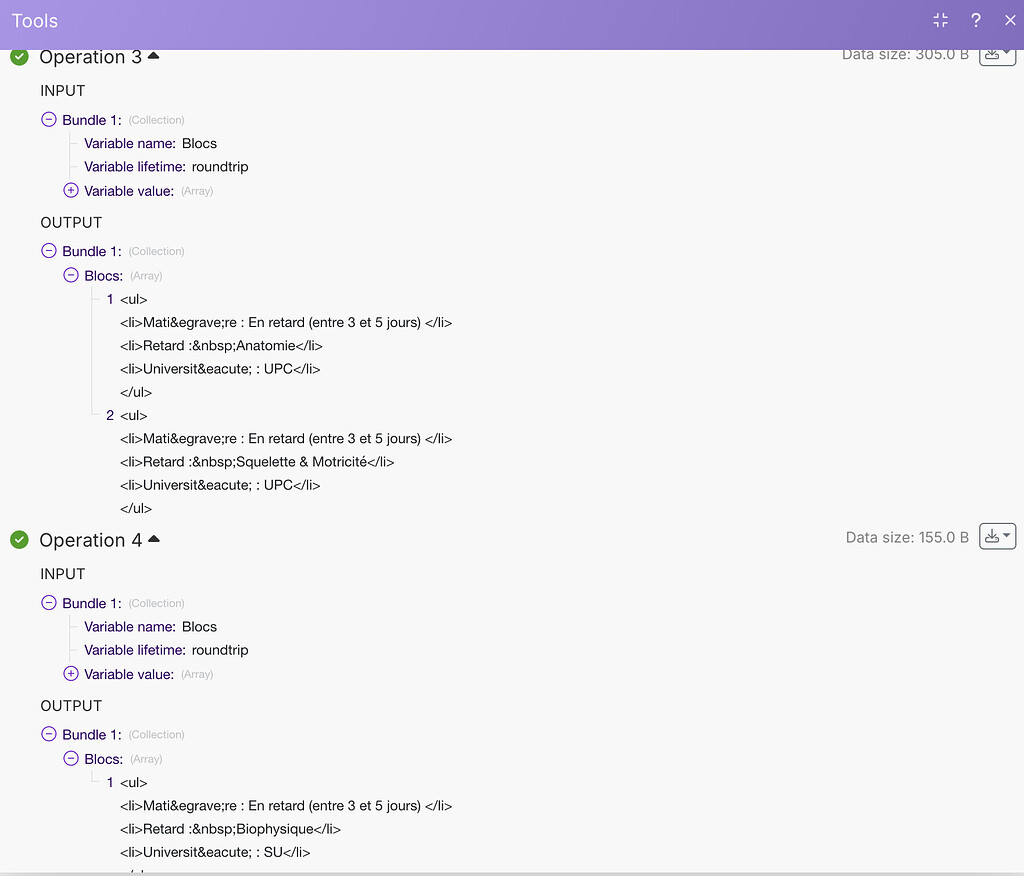Collapse Bundle 1 under Operation 3 OUTPUT
Viewport: 1024px width, 876px height.
[48, 251]
